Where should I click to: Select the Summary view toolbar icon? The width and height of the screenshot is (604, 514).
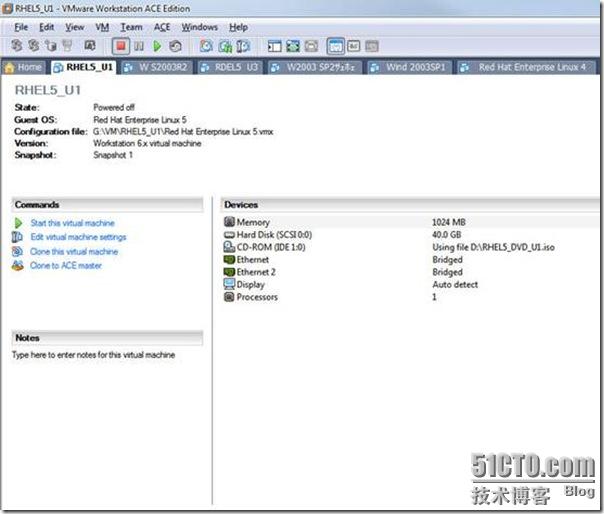click(x=335, y=46)
